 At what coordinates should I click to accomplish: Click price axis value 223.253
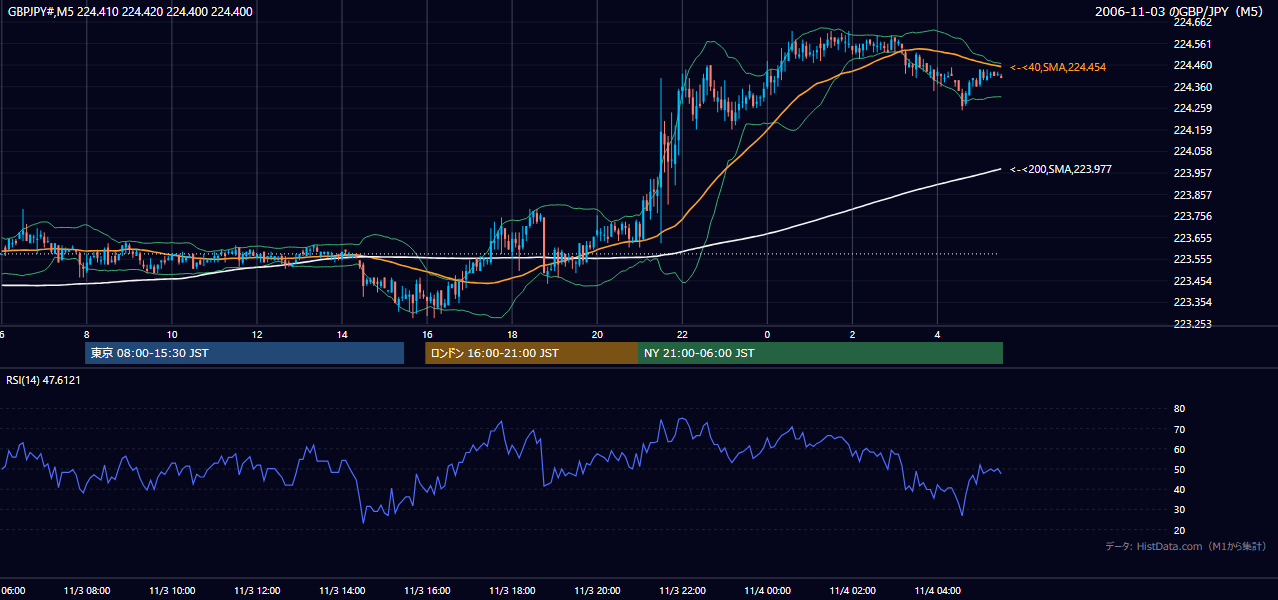1192,324
